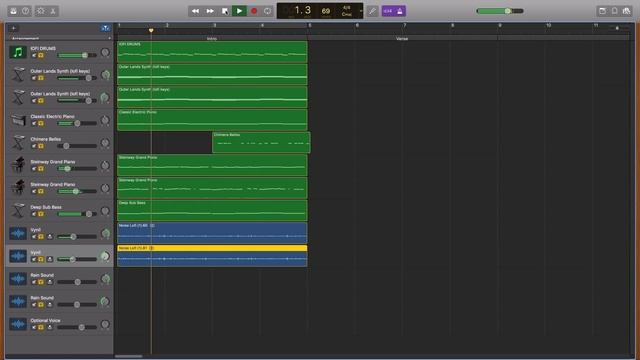Image resolution: width=640 pixels, height=360 pixels.
Task: Open the Tuner fork icon
Action: click(372, 11)
